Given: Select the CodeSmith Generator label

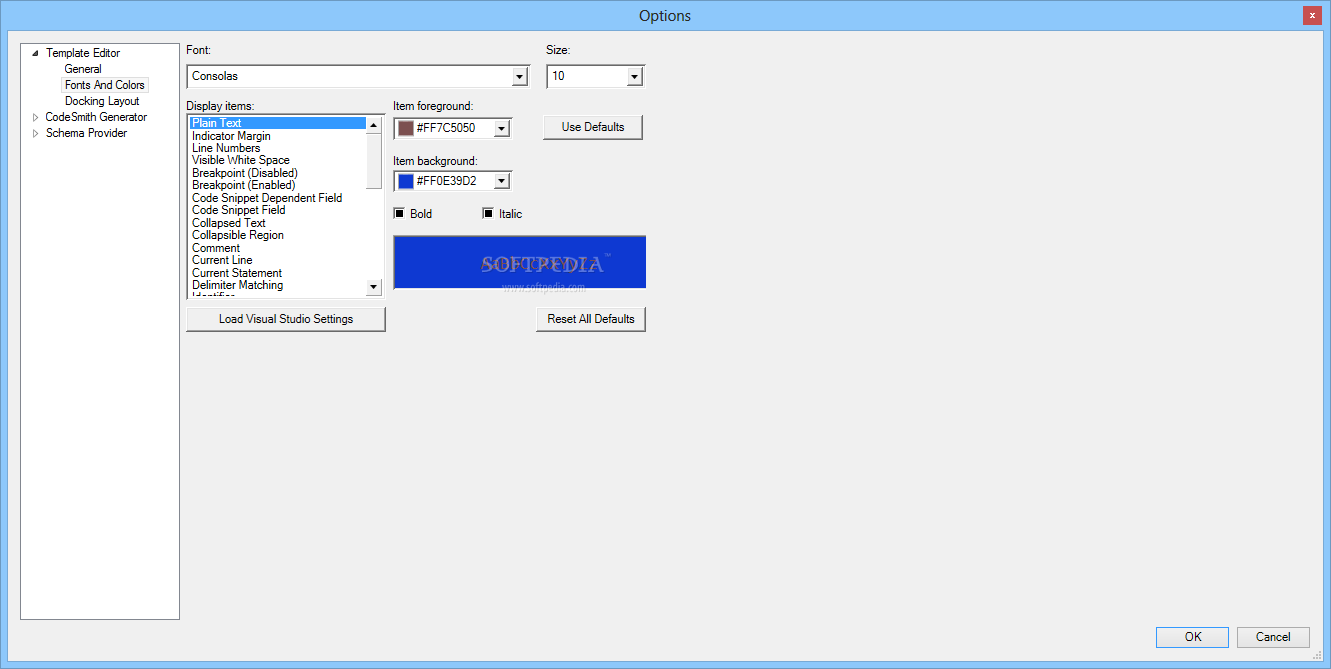Looking at the screenshot, I should [x=96, y=117].
